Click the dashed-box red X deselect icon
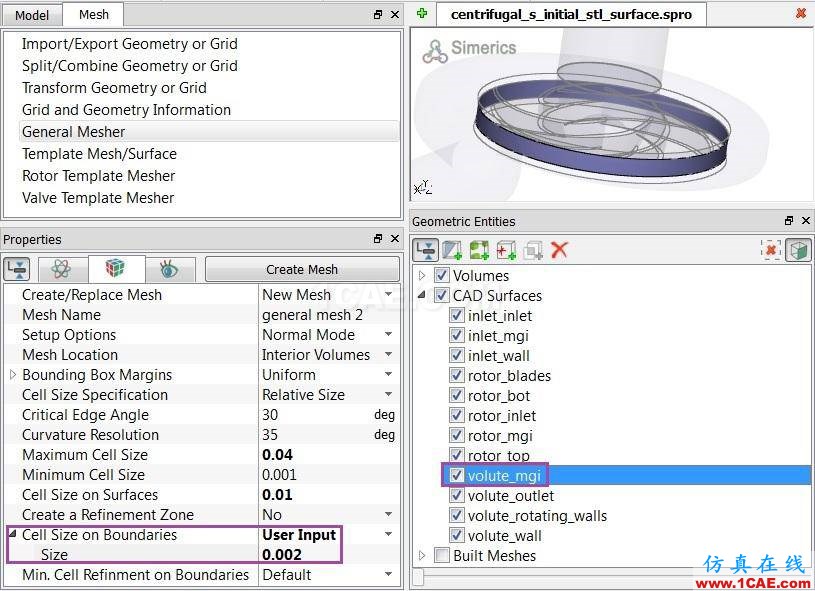 pos(771,250)
